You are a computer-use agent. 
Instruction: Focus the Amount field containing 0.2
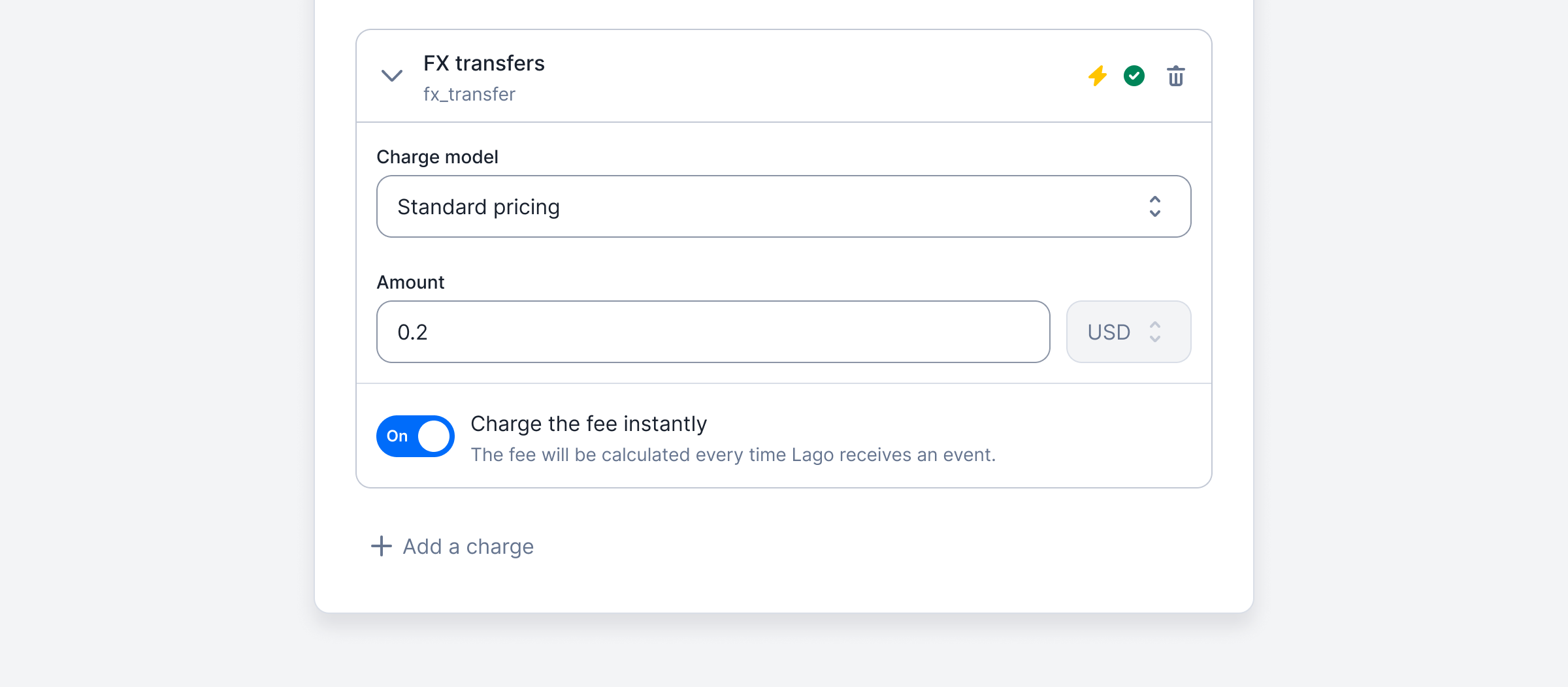point(713,332)
